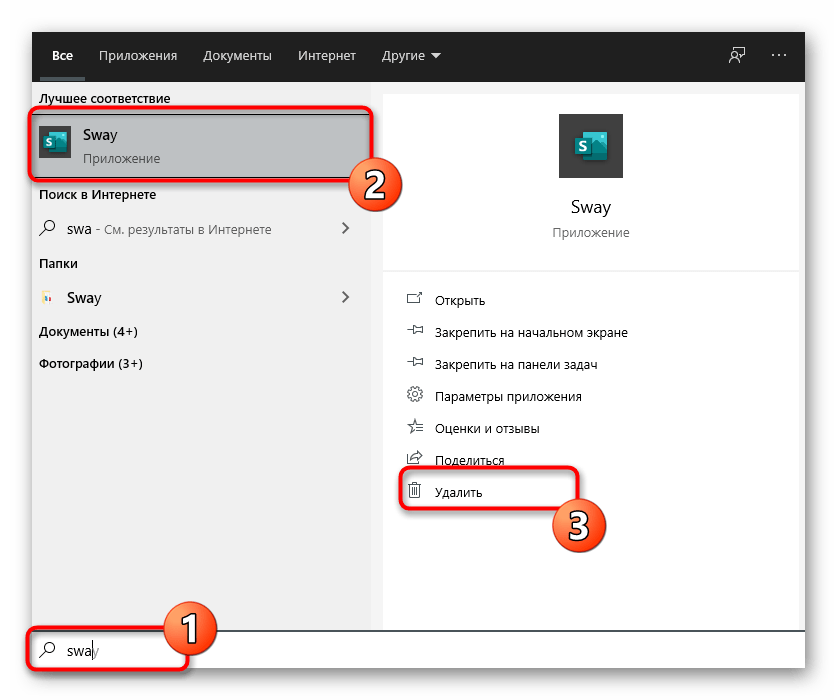Click the magnifier icon in the search box
The image size is (837, 700).
coord(47,651)
